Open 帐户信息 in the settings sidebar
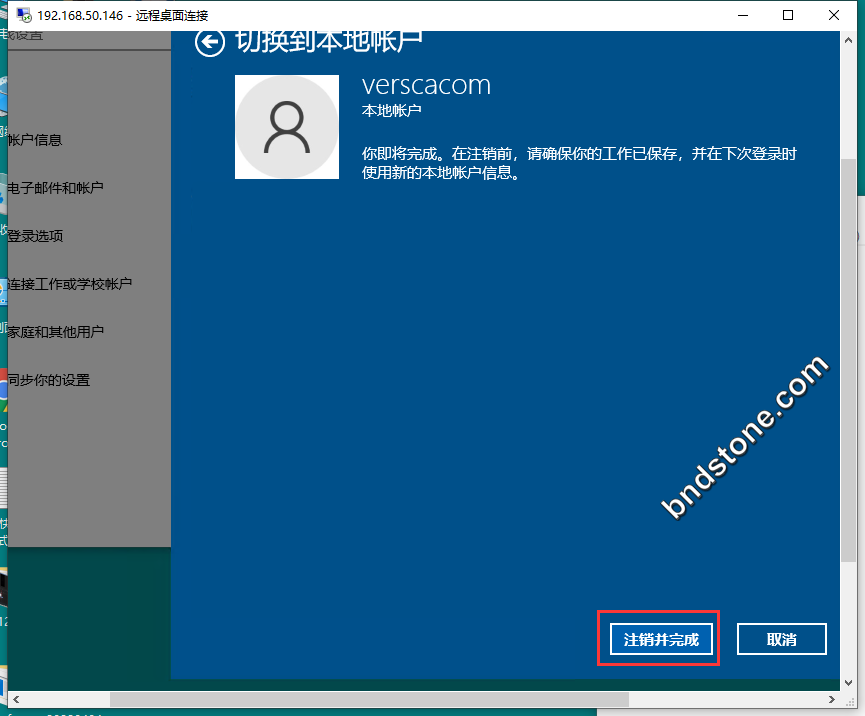 (35, 140)
